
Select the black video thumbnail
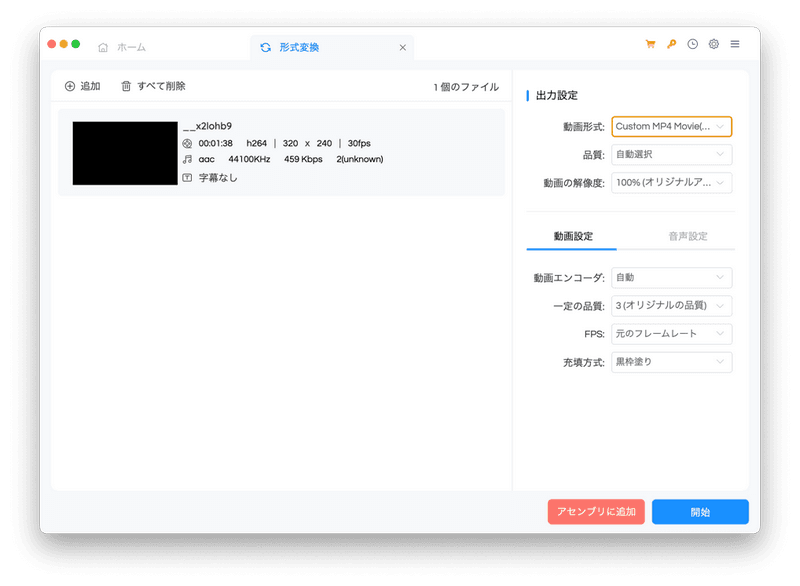pyautogui.click(x=125, y=153)
